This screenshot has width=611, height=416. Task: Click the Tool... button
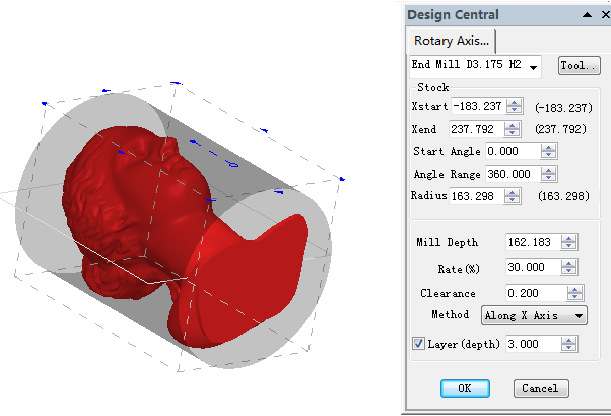tap(579, 65)
